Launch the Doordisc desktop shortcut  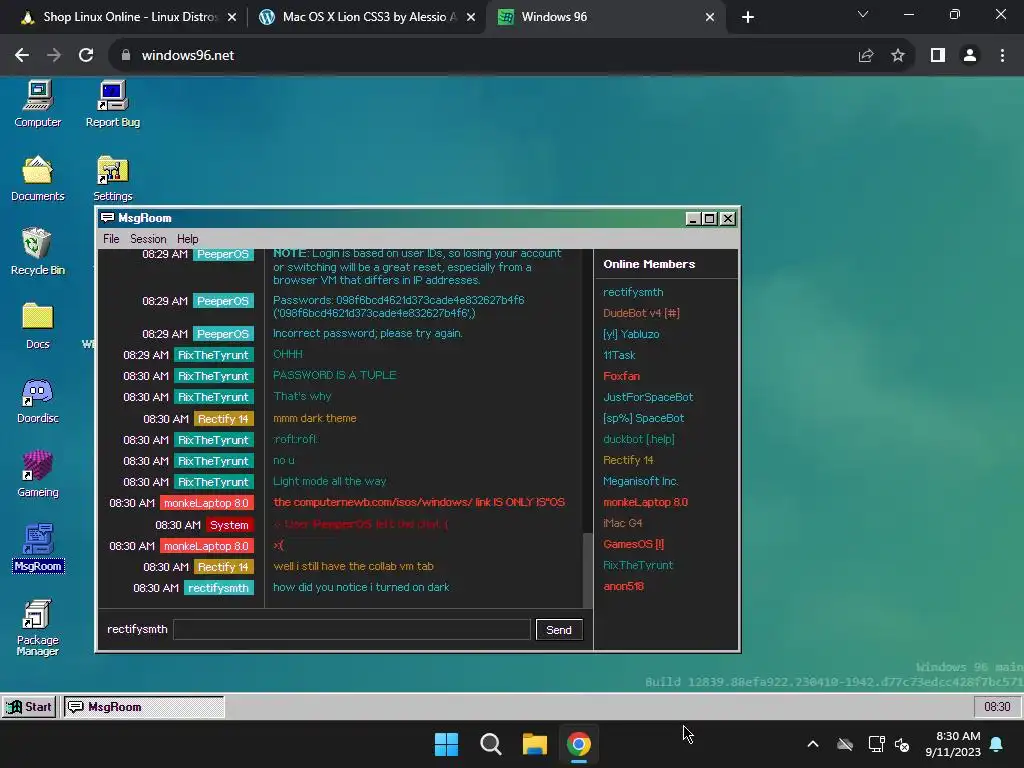point(37,401)
